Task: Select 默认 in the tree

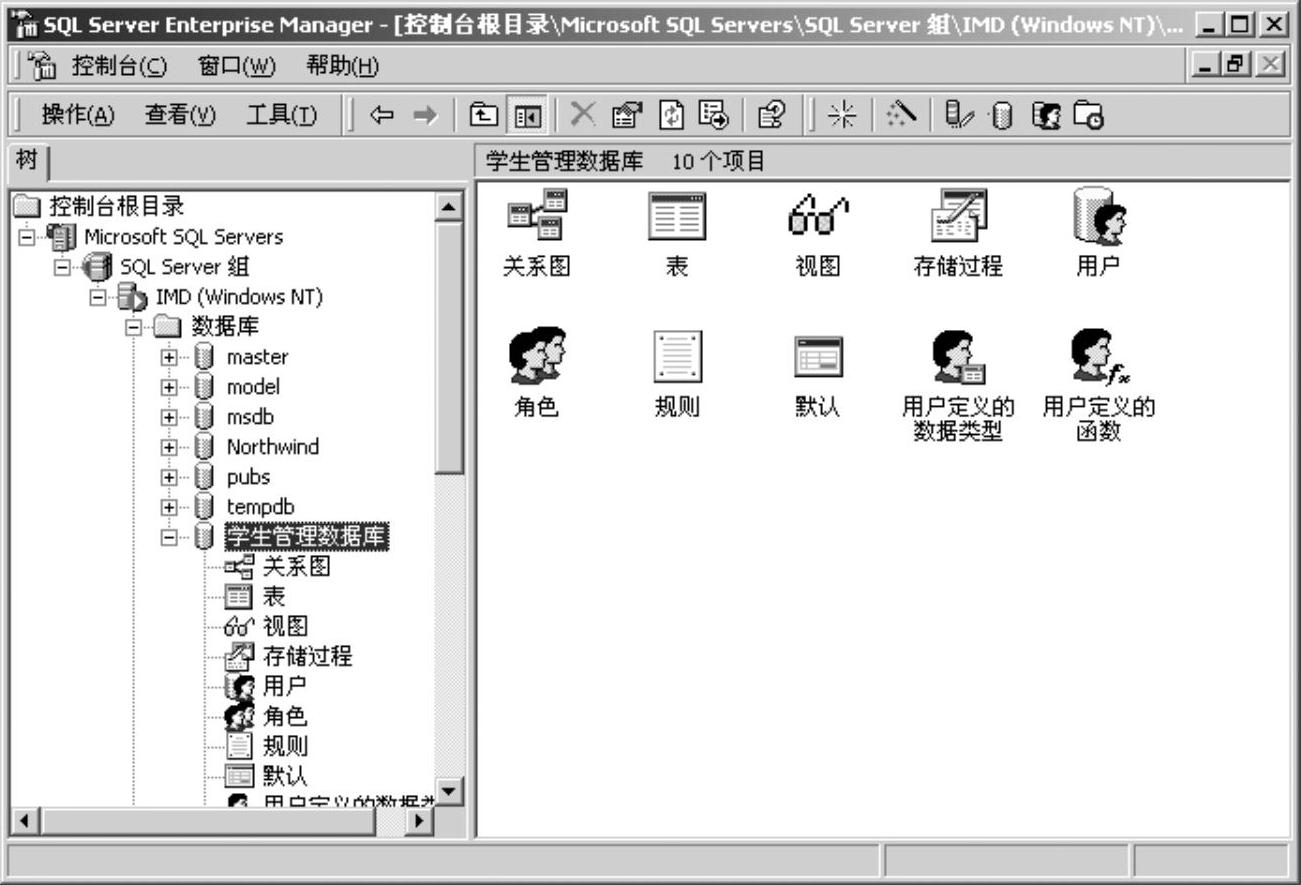Action: (x=285, y=776)
